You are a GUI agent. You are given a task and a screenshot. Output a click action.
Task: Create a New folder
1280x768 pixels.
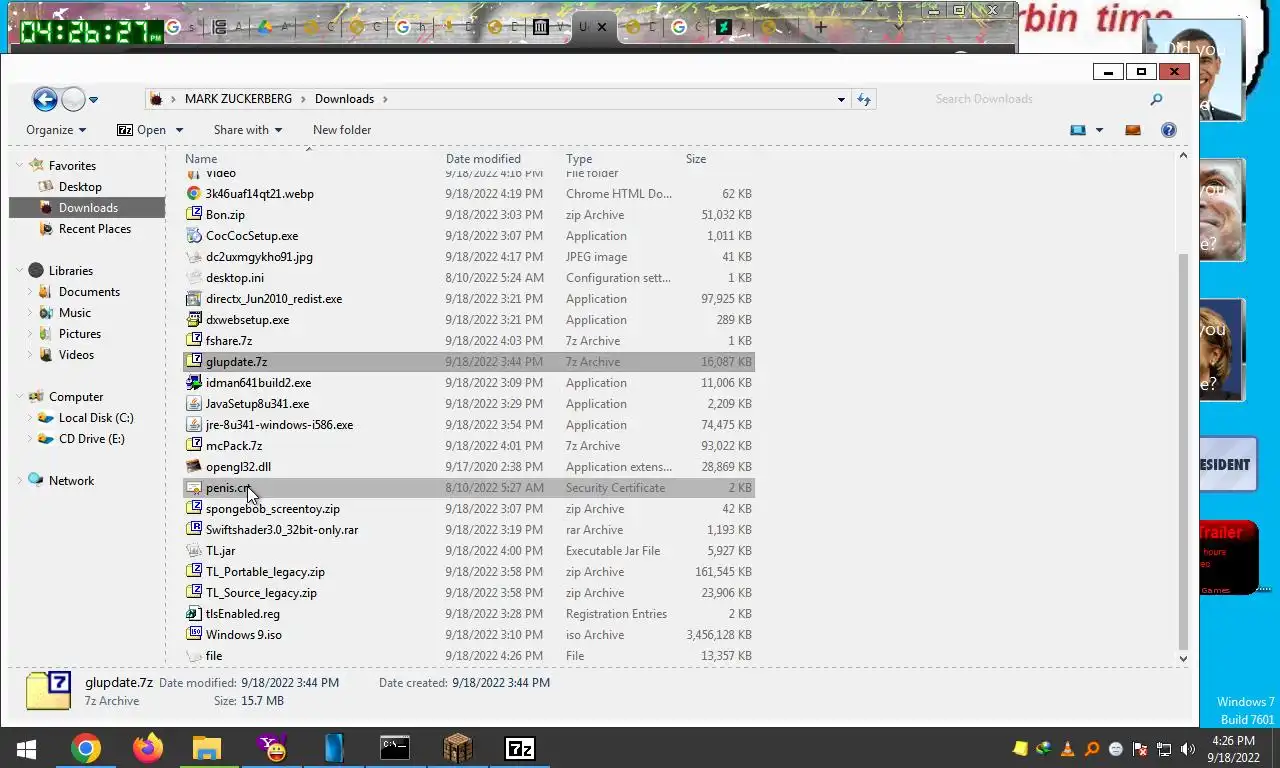point(342,130)
